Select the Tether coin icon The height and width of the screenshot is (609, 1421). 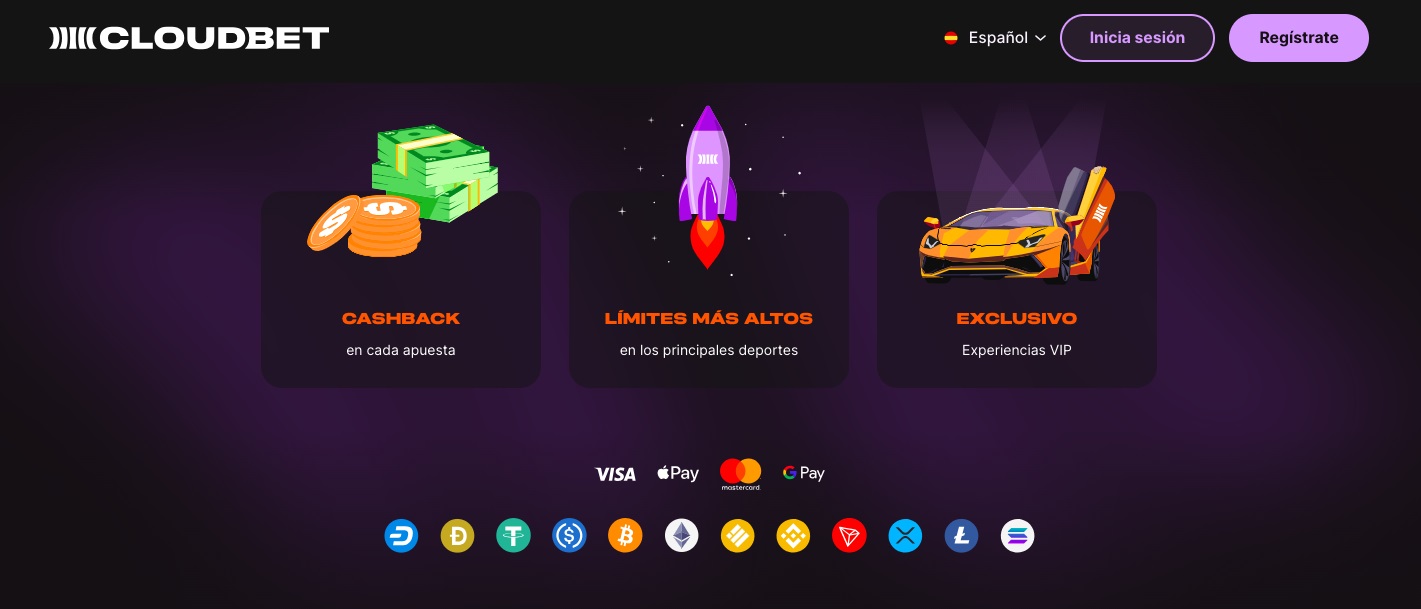point(513,536)
